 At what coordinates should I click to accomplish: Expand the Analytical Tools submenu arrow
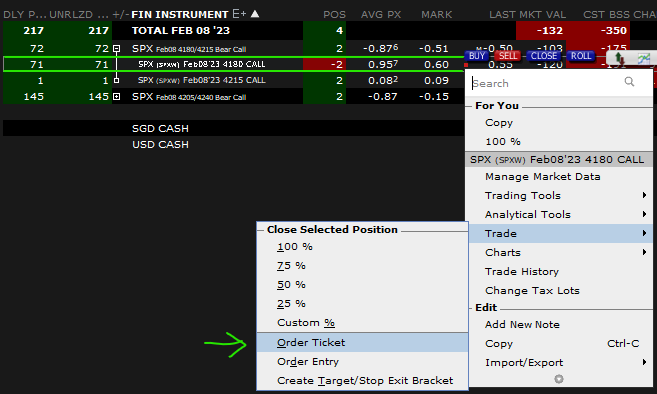tap(644, 214)
